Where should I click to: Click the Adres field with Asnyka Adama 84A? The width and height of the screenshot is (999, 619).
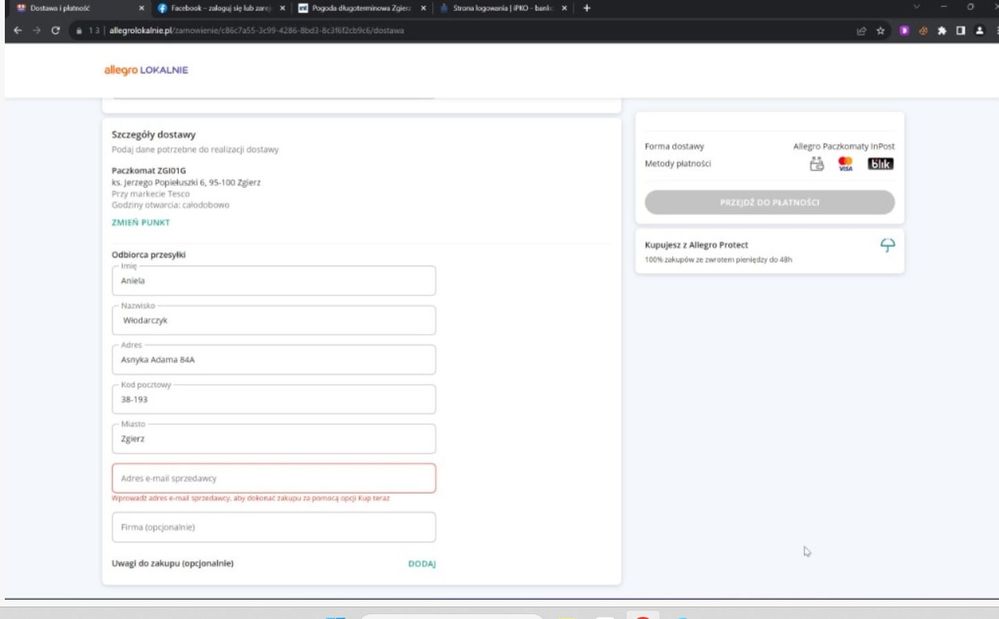(274, 360)
